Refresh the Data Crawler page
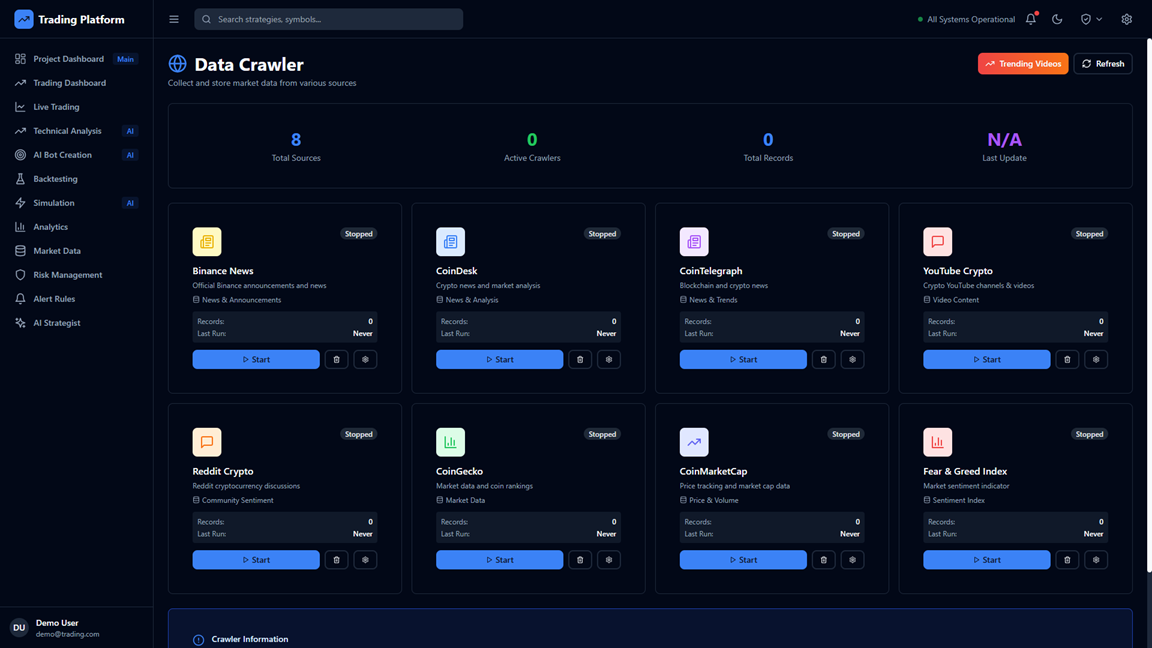This screenshot has width=1152, height=648. pos(1102,64)
